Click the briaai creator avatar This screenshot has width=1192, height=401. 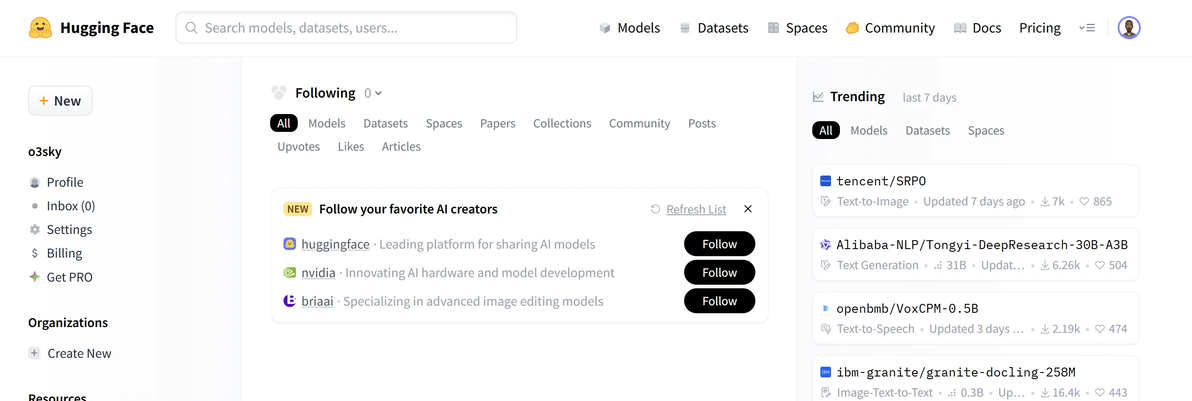click(x=289, y=301)
